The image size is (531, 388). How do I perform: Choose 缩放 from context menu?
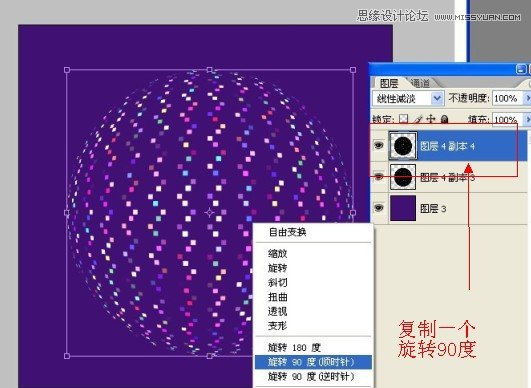click(x=278, y=254)
